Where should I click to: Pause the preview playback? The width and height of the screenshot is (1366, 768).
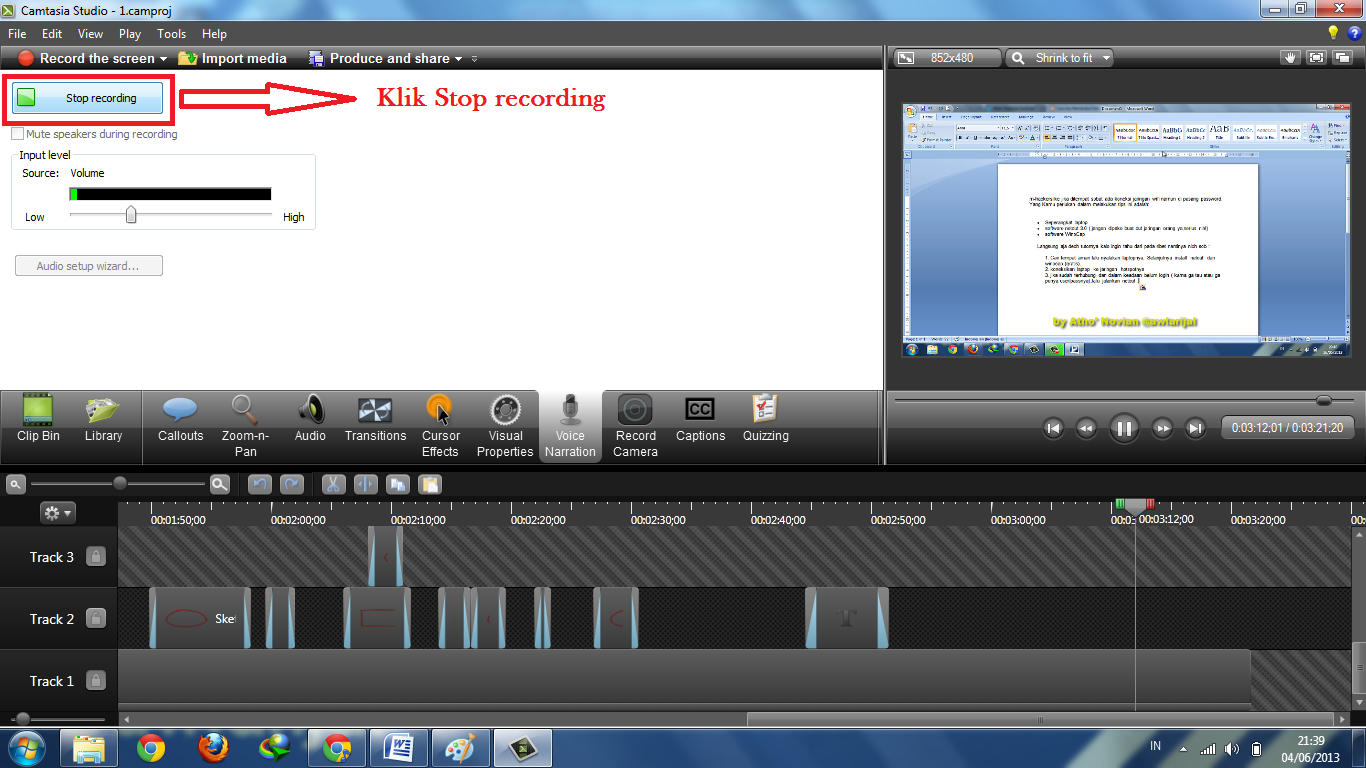click(1124, 428)
